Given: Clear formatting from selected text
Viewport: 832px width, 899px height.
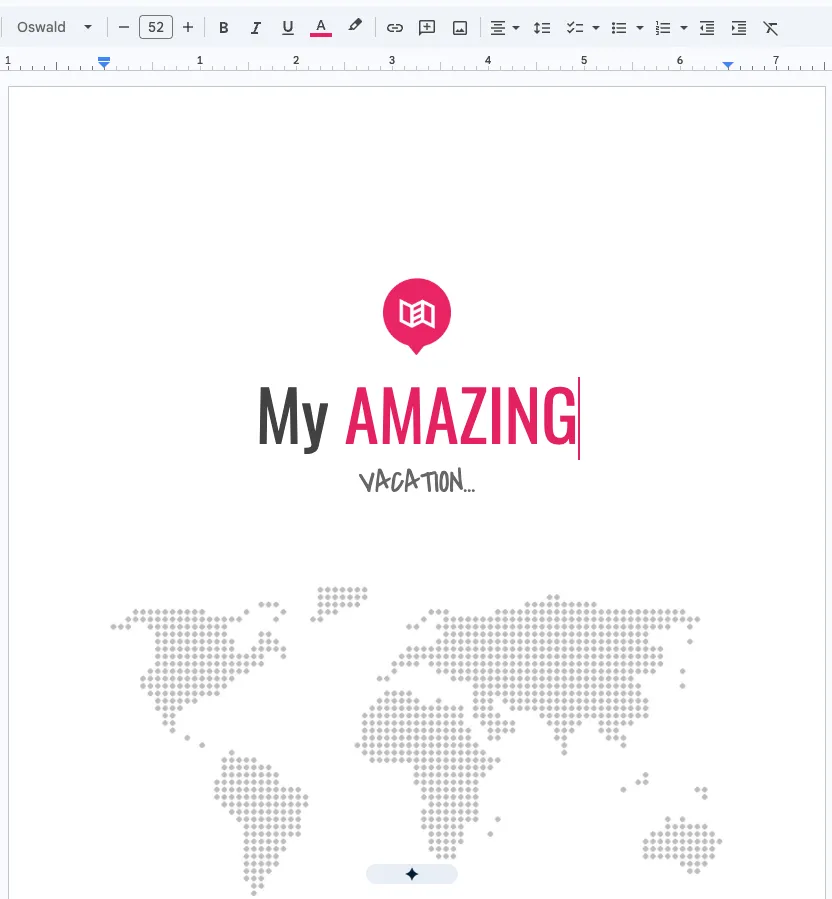Looking at the screenshot, I should pos(771,28).
